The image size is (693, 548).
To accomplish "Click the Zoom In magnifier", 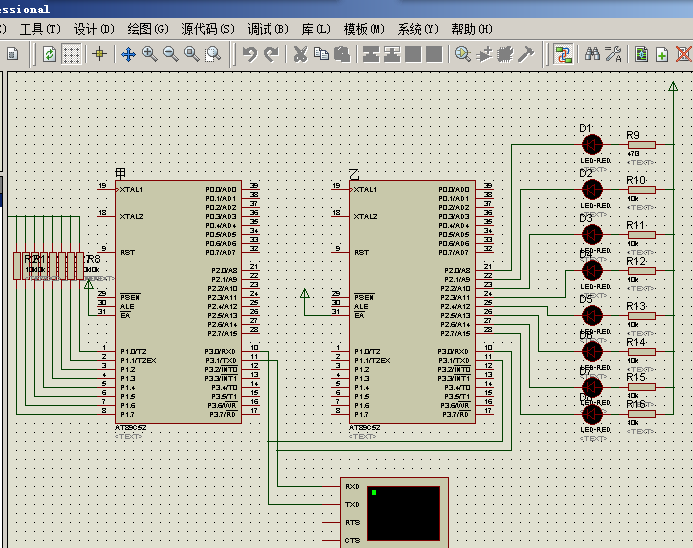I will (x=149, y=54).
